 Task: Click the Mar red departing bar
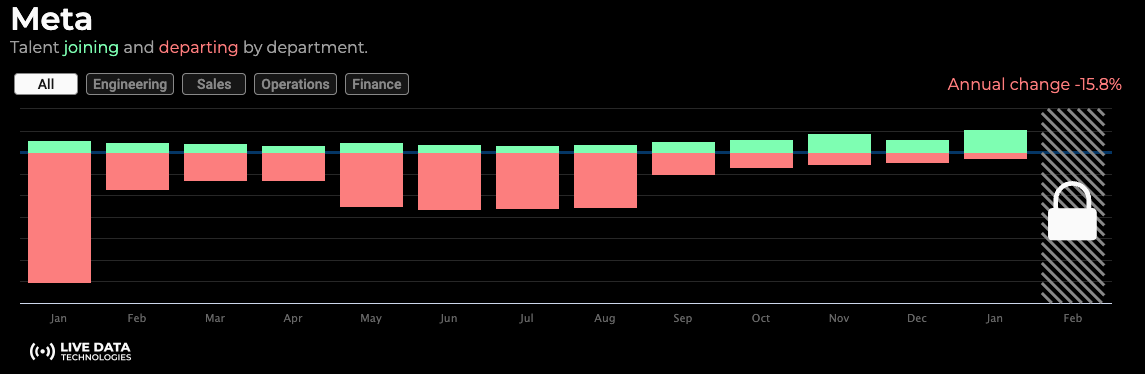[x=215, y=167]
